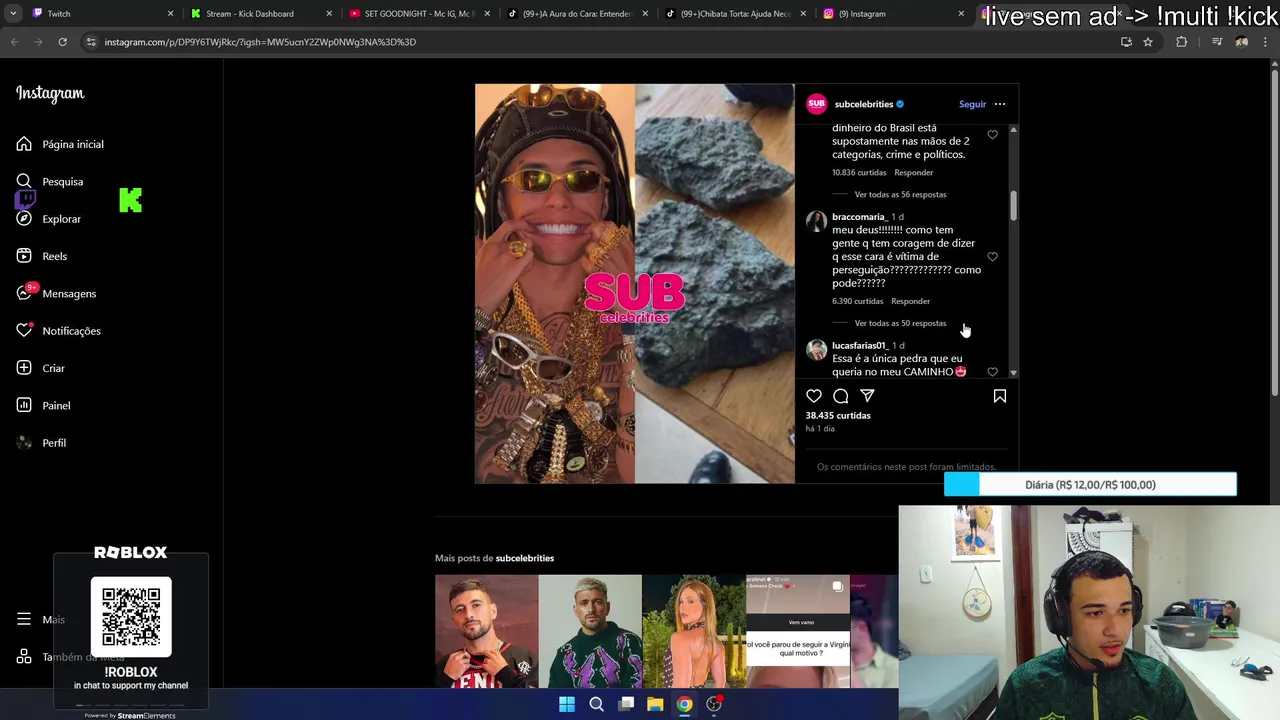Open Perfil avatar in sidebar
Screen dimensions: 1280x720
point(24,442)
